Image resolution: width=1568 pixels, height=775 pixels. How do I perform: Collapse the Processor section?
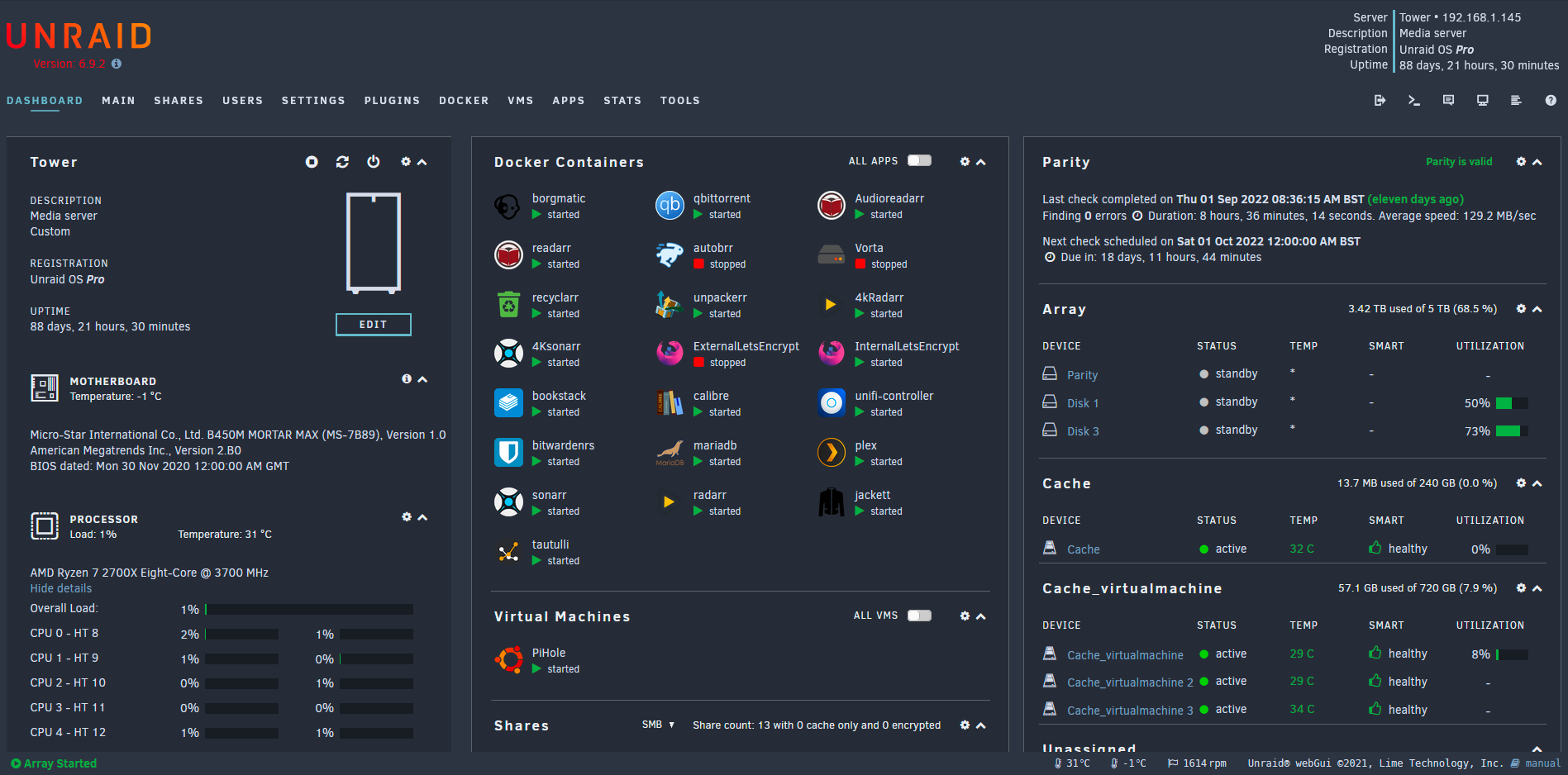point(422,517)
